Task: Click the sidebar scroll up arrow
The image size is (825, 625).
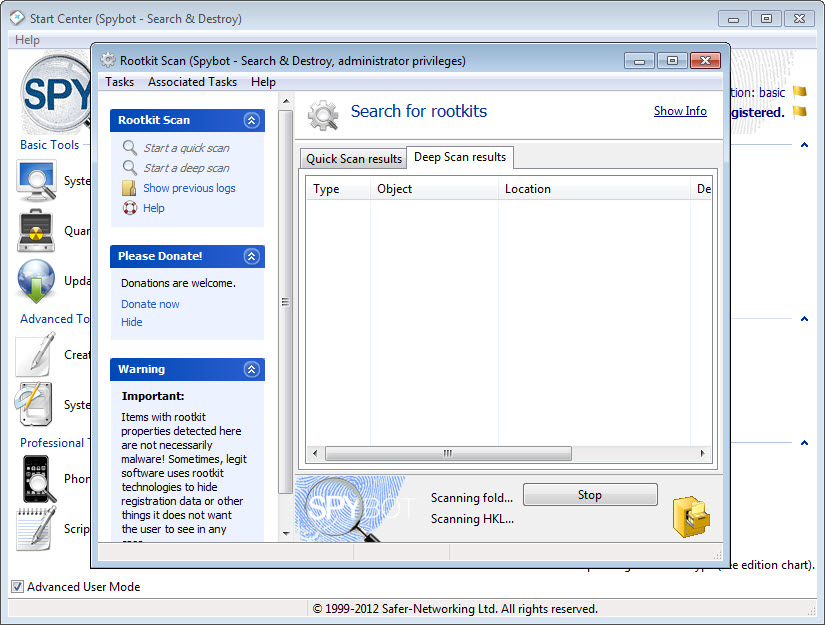Action: pyautogui.click(x=286, y=100)
